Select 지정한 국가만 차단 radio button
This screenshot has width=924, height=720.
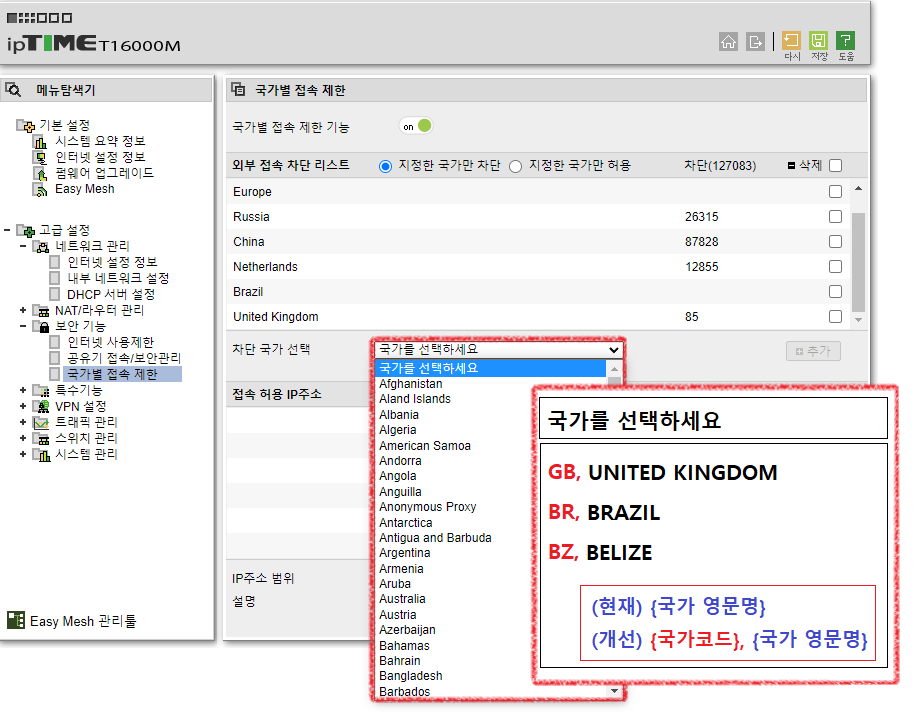385,166
